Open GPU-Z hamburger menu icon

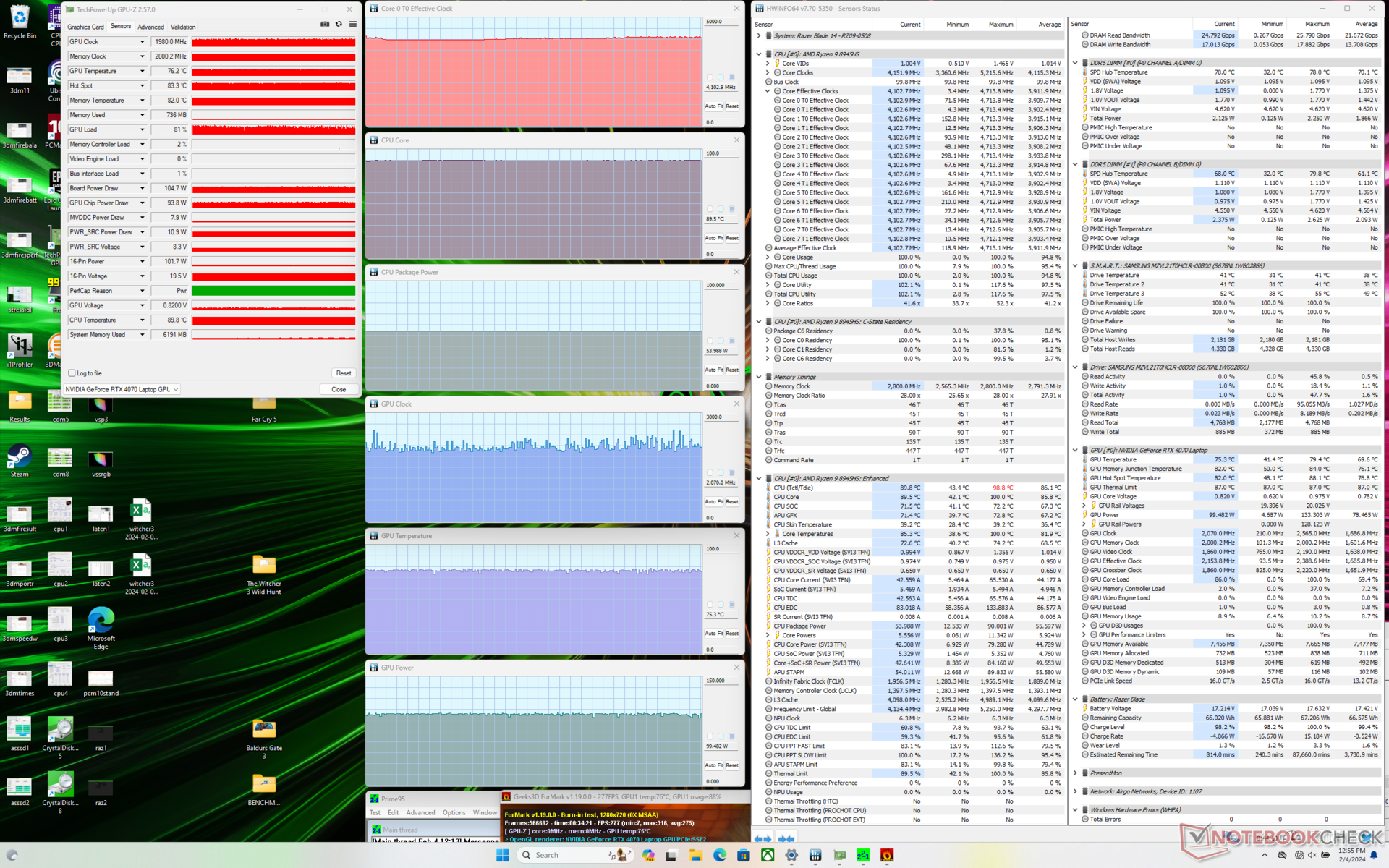tap(353, 24)
